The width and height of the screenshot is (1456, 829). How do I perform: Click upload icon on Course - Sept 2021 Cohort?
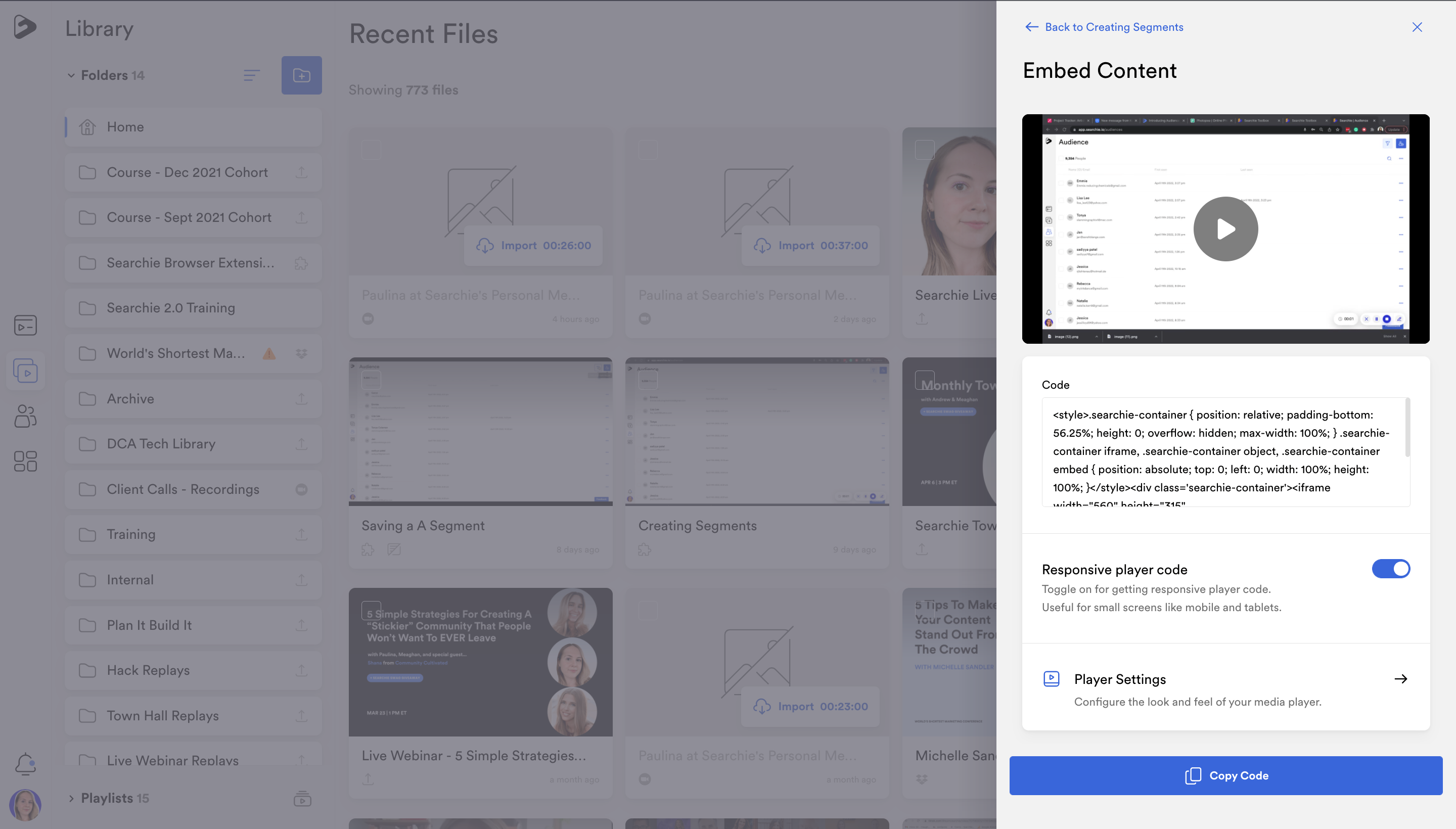(302, 217)
